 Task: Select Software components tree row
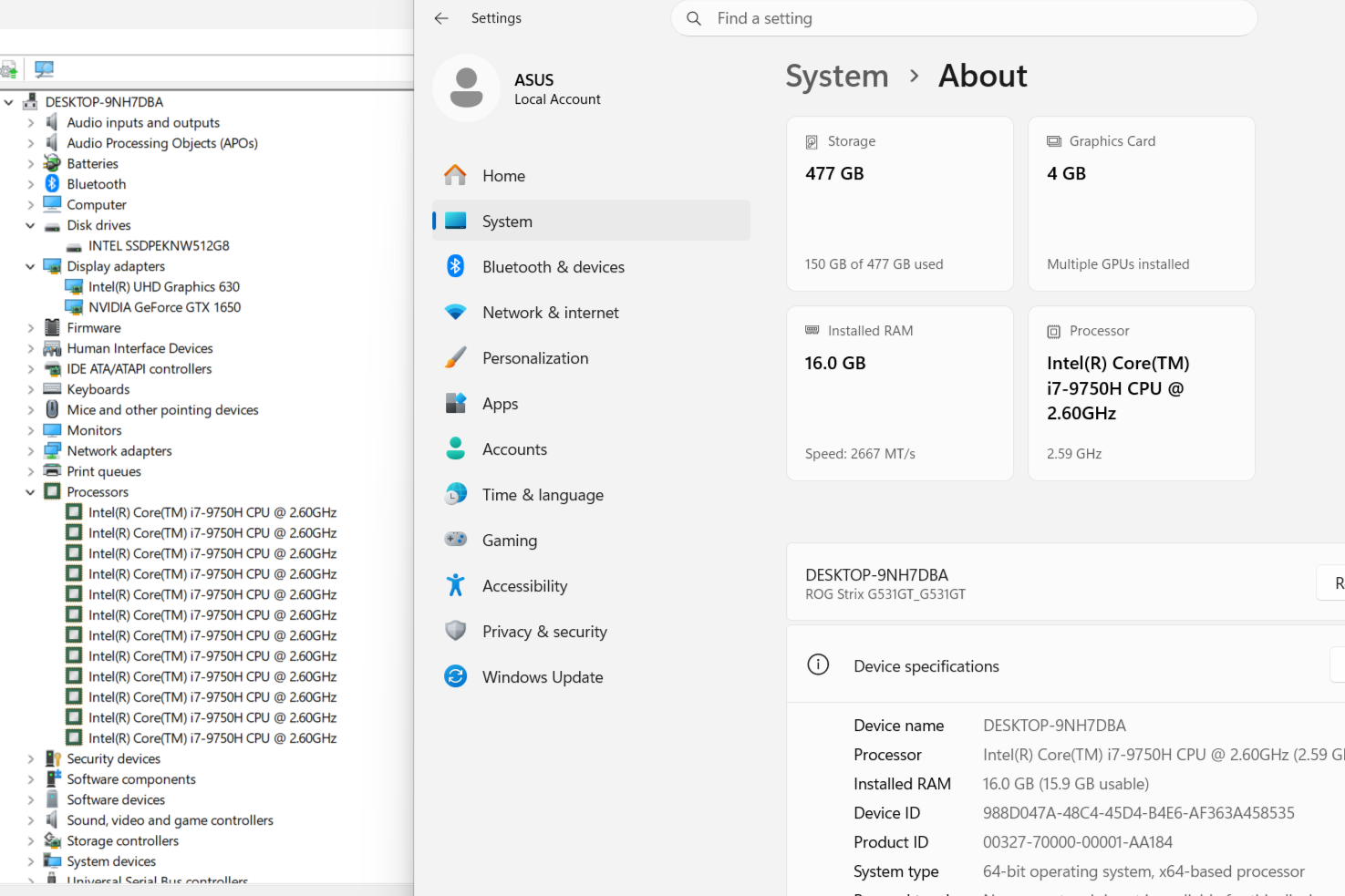(131, 779)
